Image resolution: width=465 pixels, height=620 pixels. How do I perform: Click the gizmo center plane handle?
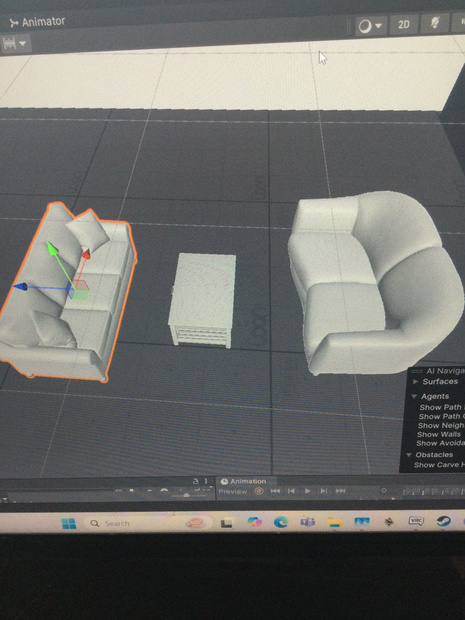click(x=78, y=291)
